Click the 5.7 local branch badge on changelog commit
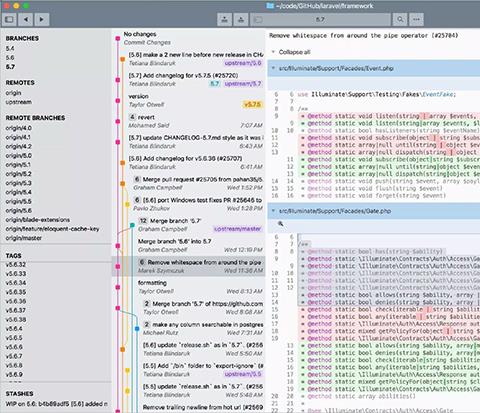This screenshot has height=413, width=480. coord(215,84)
